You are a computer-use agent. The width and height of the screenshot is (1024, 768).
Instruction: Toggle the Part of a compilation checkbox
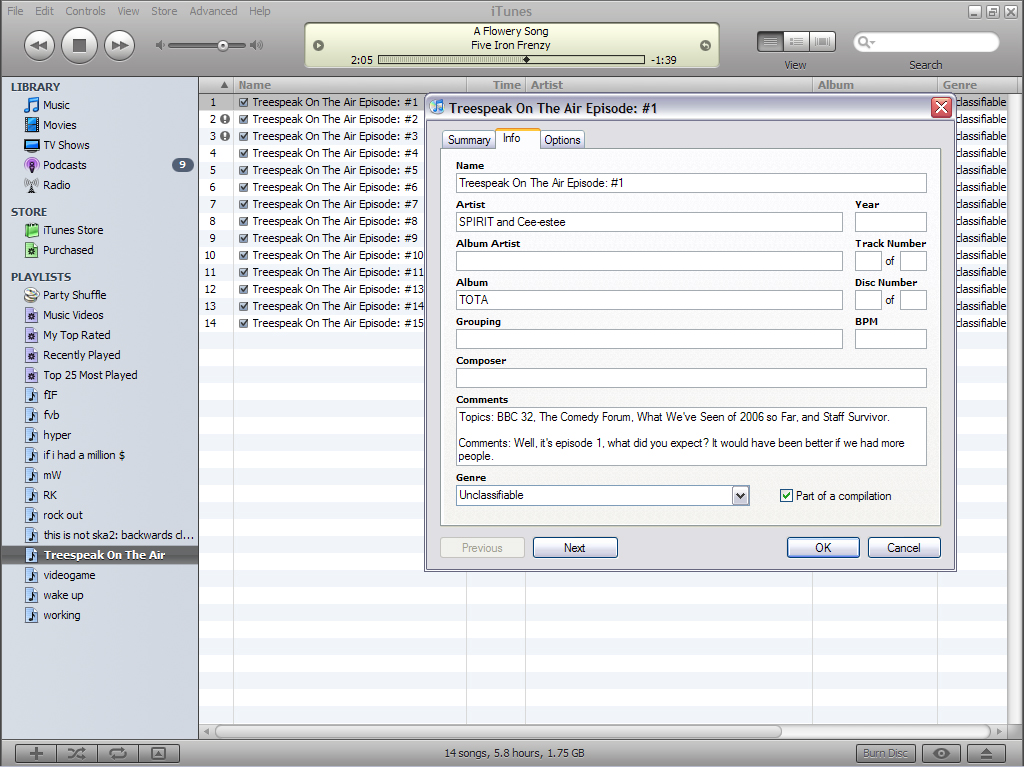pos(786,496)
